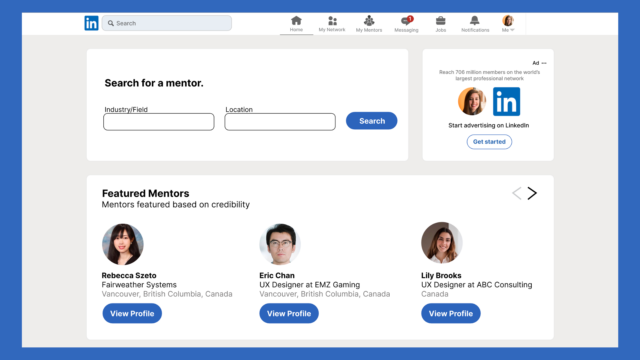This screenshot has height=360, width=640.
Task: Open the Notifications bell tab
Action: click(475, 24)
